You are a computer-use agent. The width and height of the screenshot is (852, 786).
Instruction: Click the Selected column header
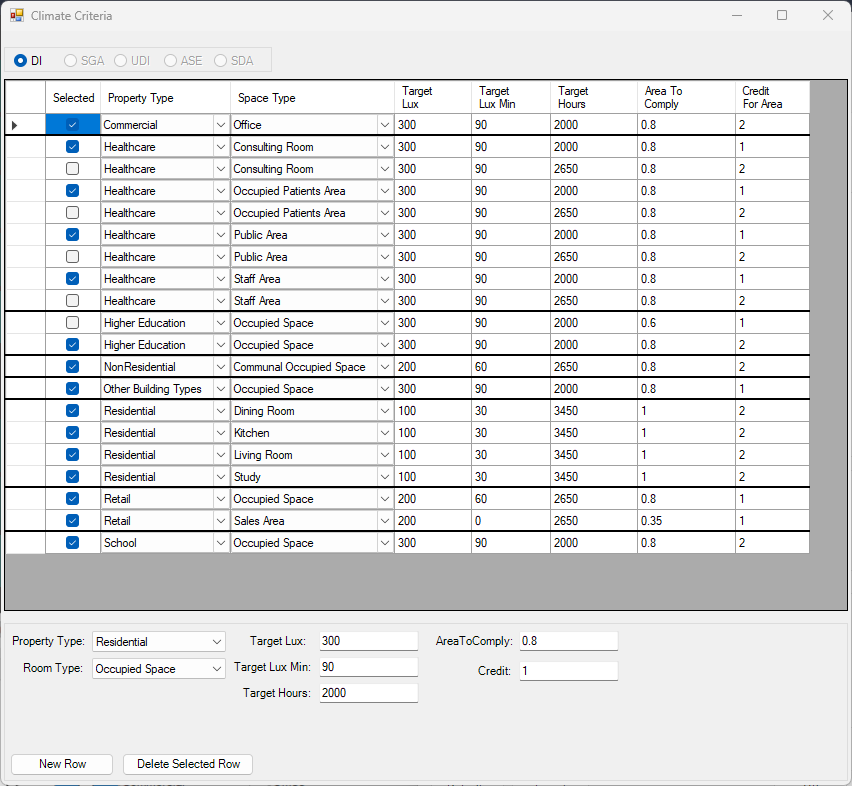click(x=73, y=98)
